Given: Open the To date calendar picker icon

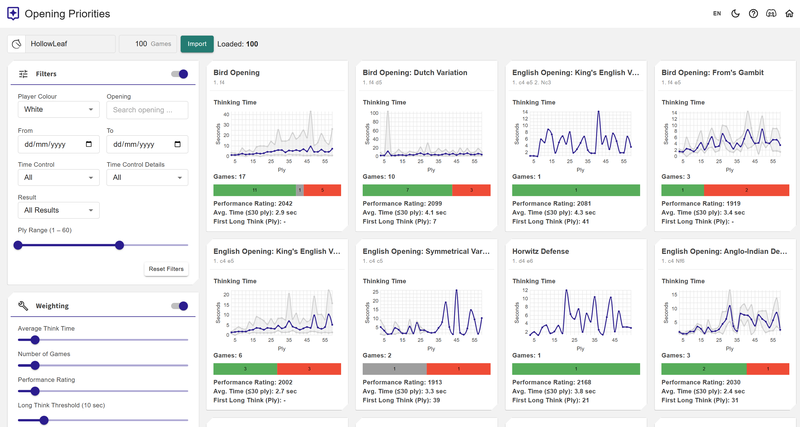Looking at the screenshot, I should click(x=178, y=144).
